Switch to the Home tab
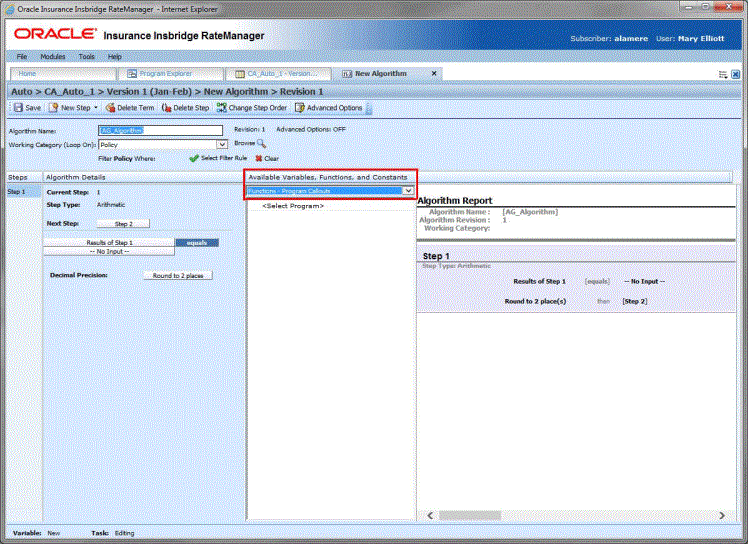Screen dimensions: 748x544 click(63, 73)
